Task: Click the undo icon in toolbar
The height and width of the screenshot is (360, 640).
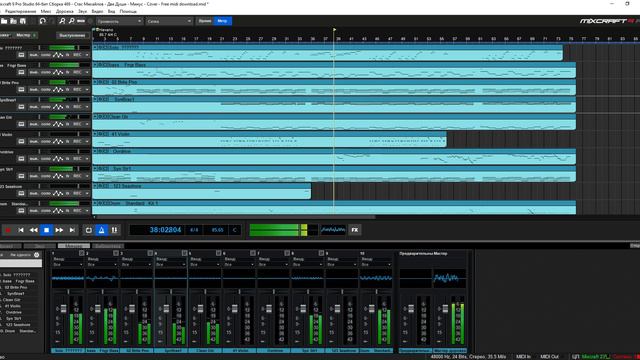Action: tap(42, 21)
